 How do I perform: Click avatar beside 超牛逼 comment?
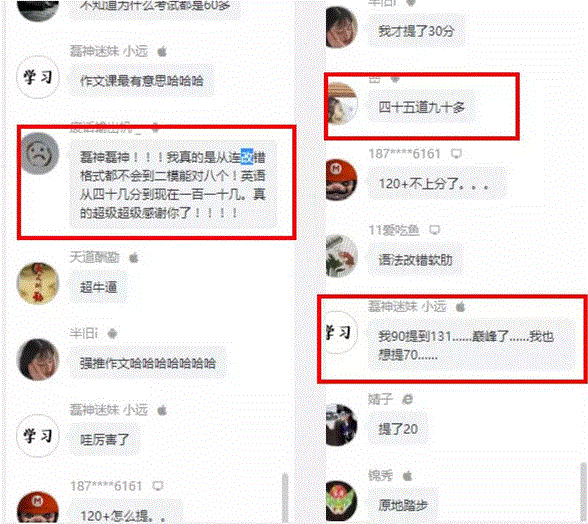coord(38,284)
